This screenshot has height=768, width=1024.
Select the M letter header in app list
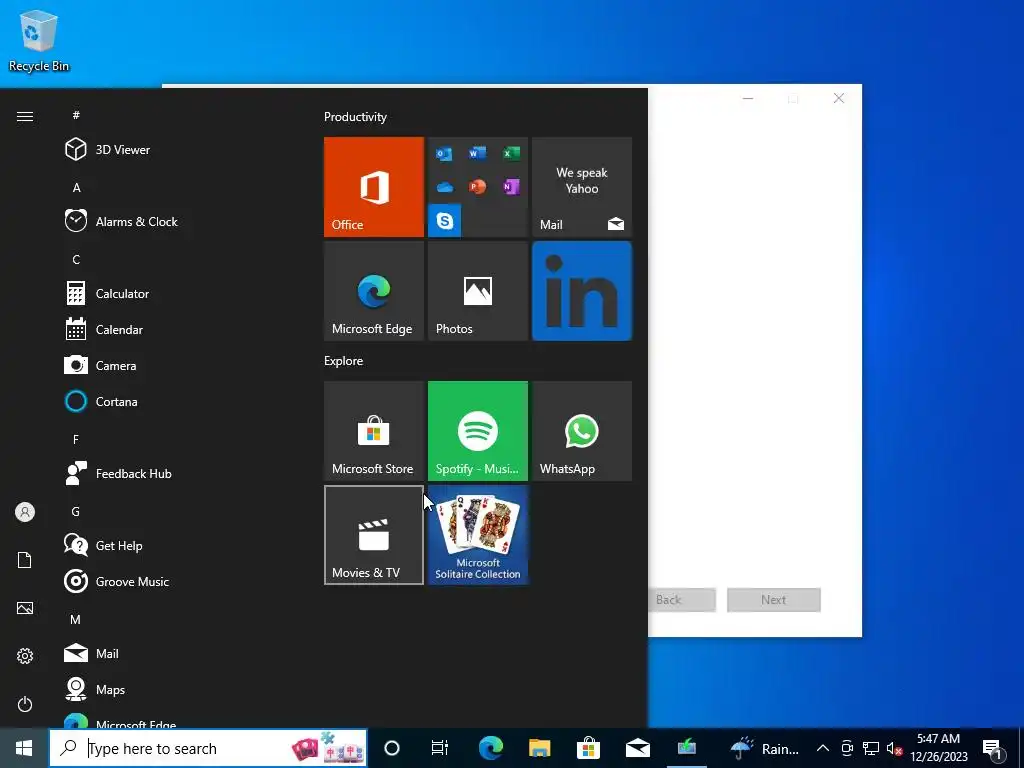[76, 619]
